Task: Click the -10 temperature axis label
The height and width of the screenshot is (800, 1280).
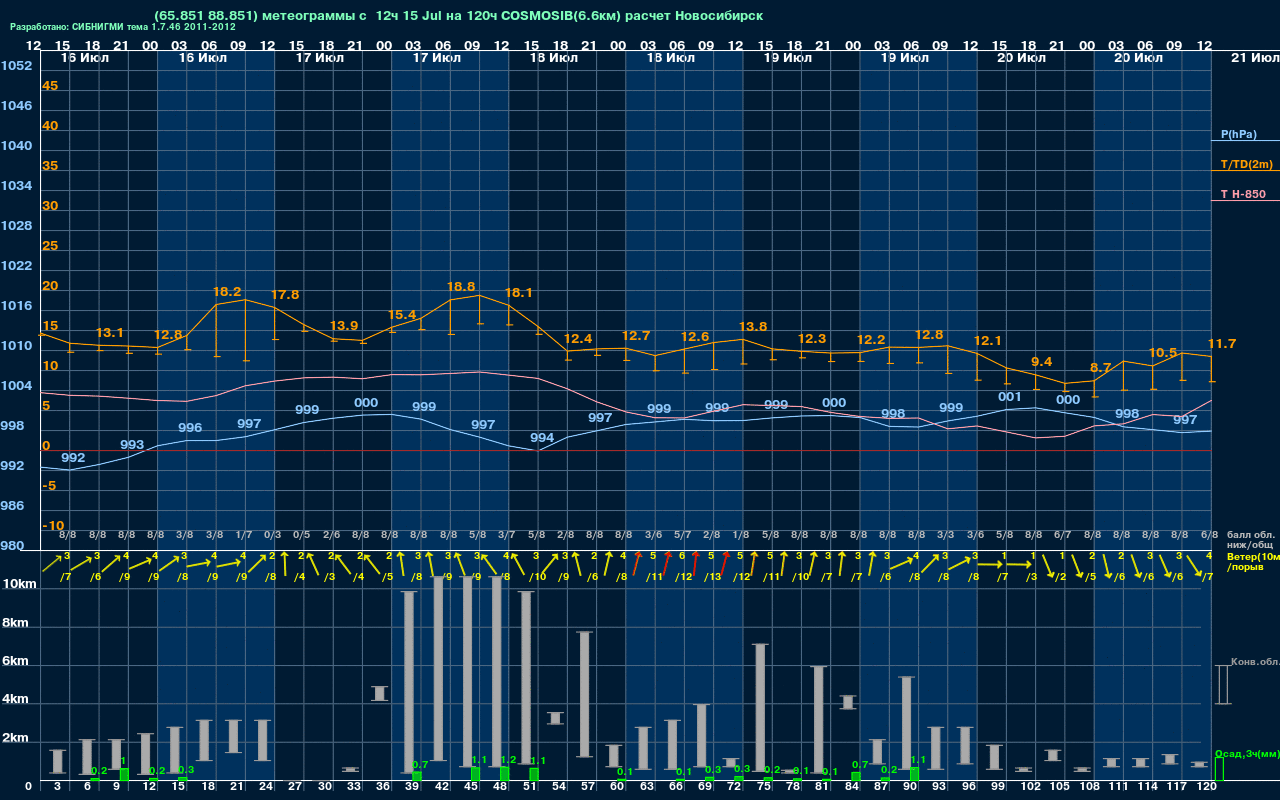Action: 53,526
